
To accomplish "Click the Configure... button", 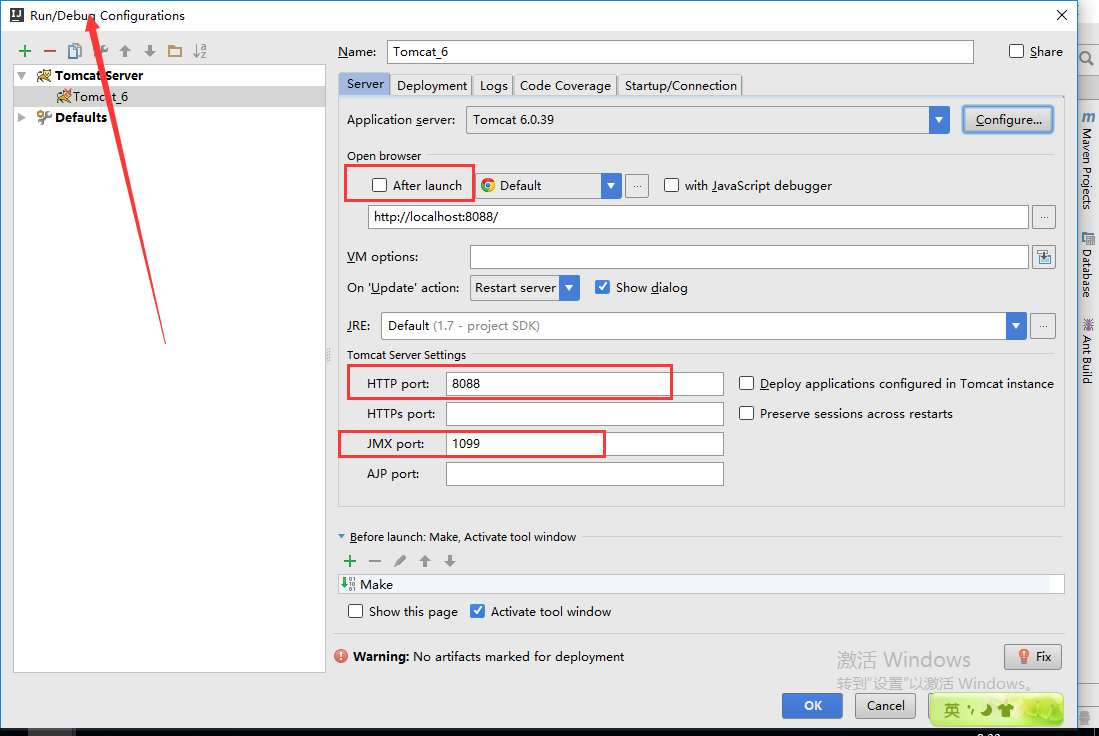I will click(1008, 120).
